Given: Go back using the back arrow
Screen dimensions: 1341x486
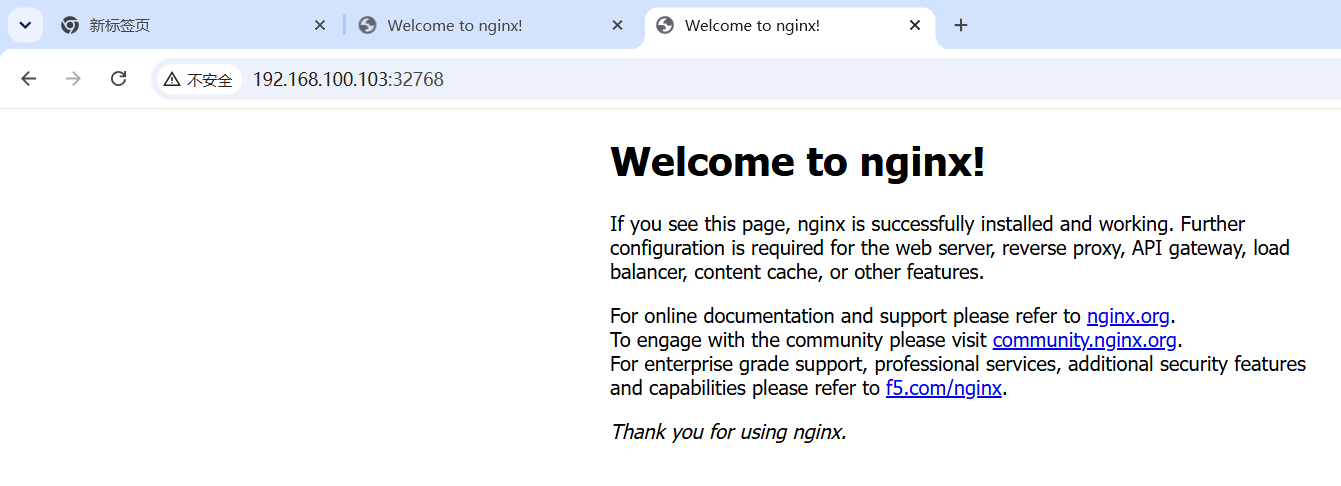Looking at the screenshot, I should 28,79.
